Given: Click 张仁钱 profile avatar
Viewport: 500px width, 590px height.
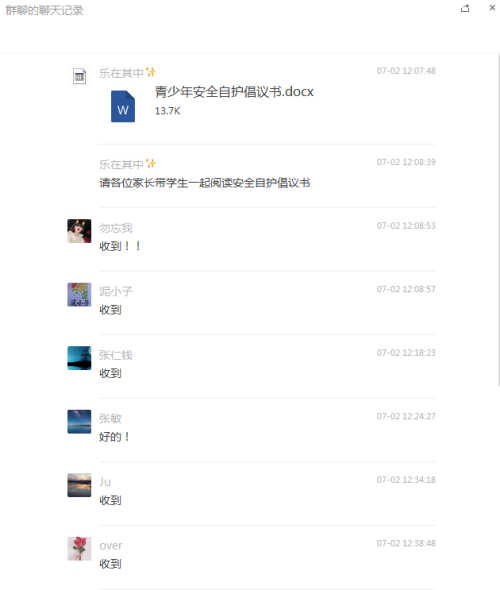Looking at the screenshot, I should [79, 358].
